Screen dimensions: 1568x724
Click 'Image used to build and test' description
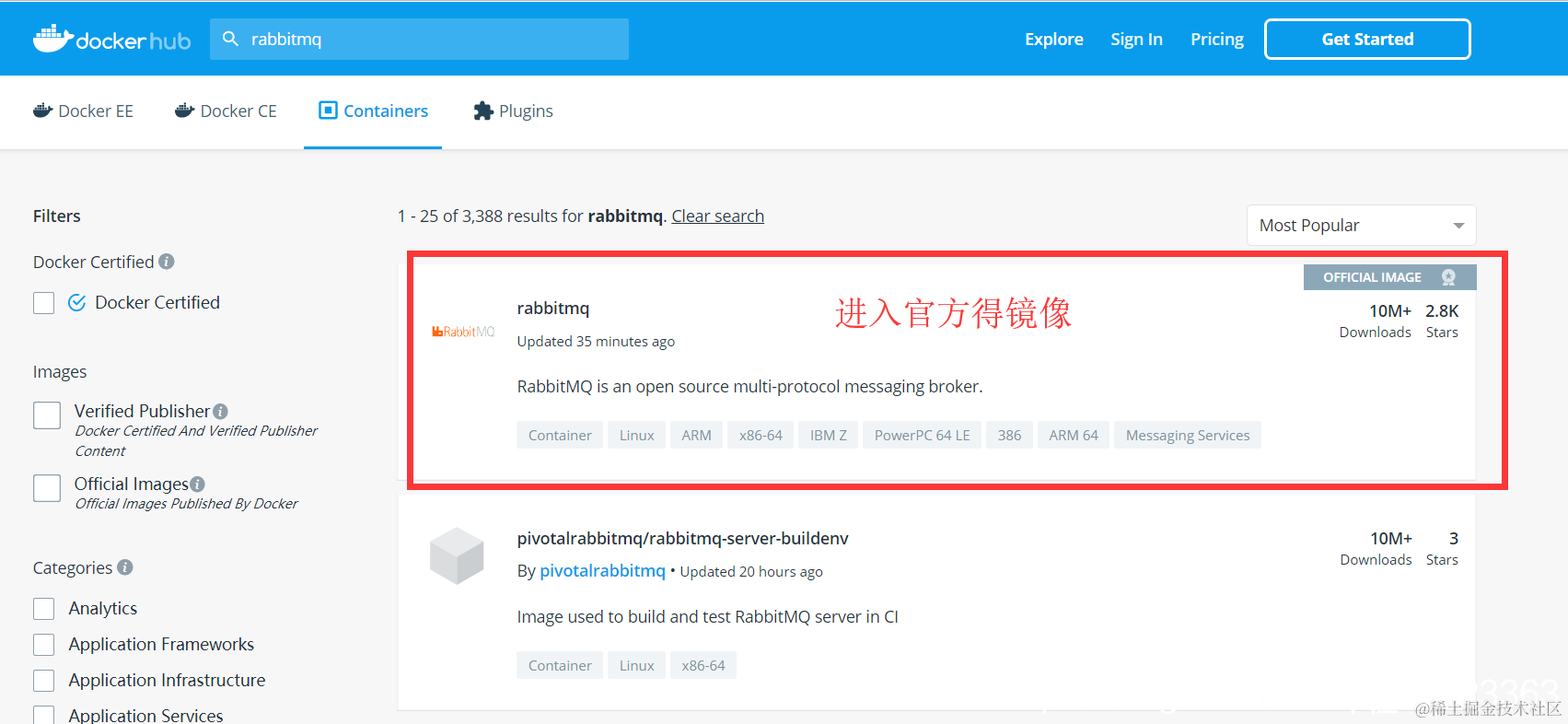[x=707, y=616]
